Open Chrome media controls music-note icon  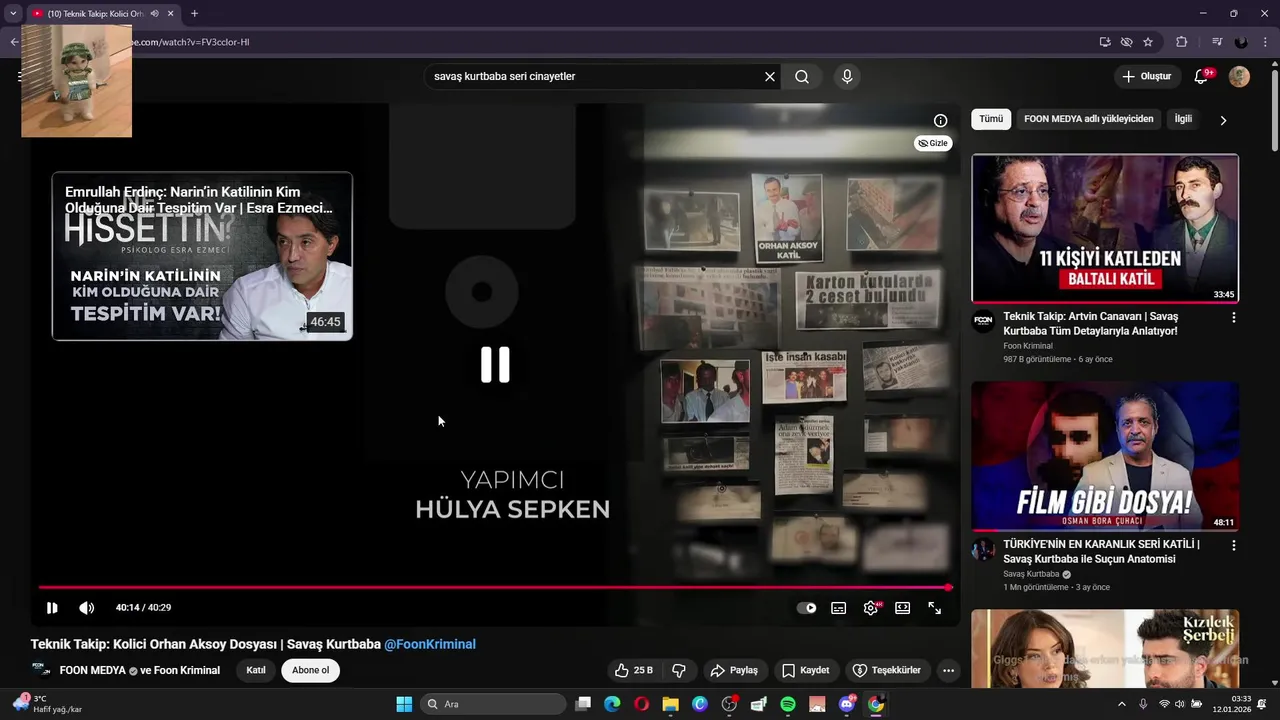[x=1217, y=42]
